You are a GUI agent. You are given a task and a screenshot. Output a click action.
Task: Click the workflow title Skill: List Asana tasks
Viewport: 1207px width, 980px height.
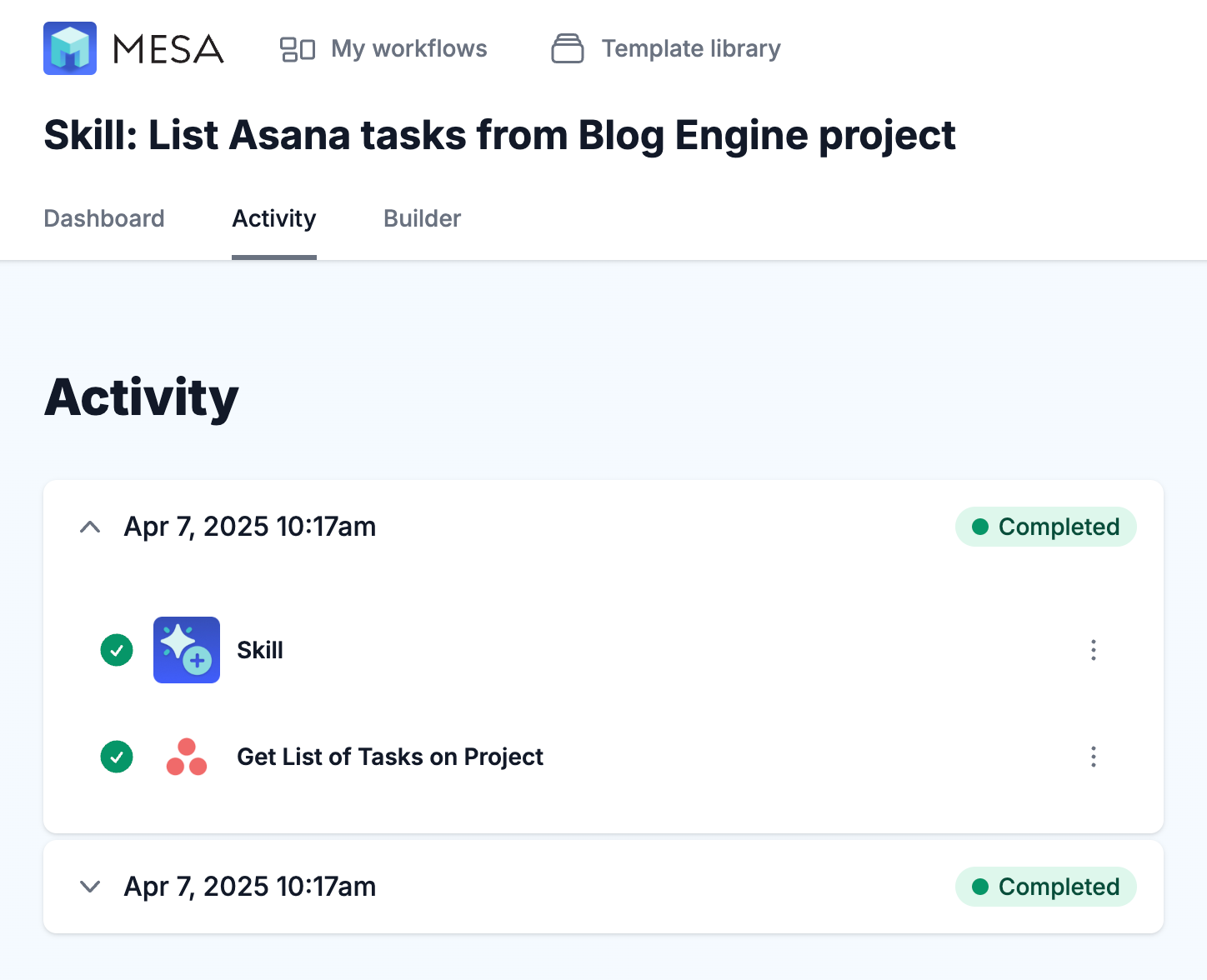(x=499, y=136)
